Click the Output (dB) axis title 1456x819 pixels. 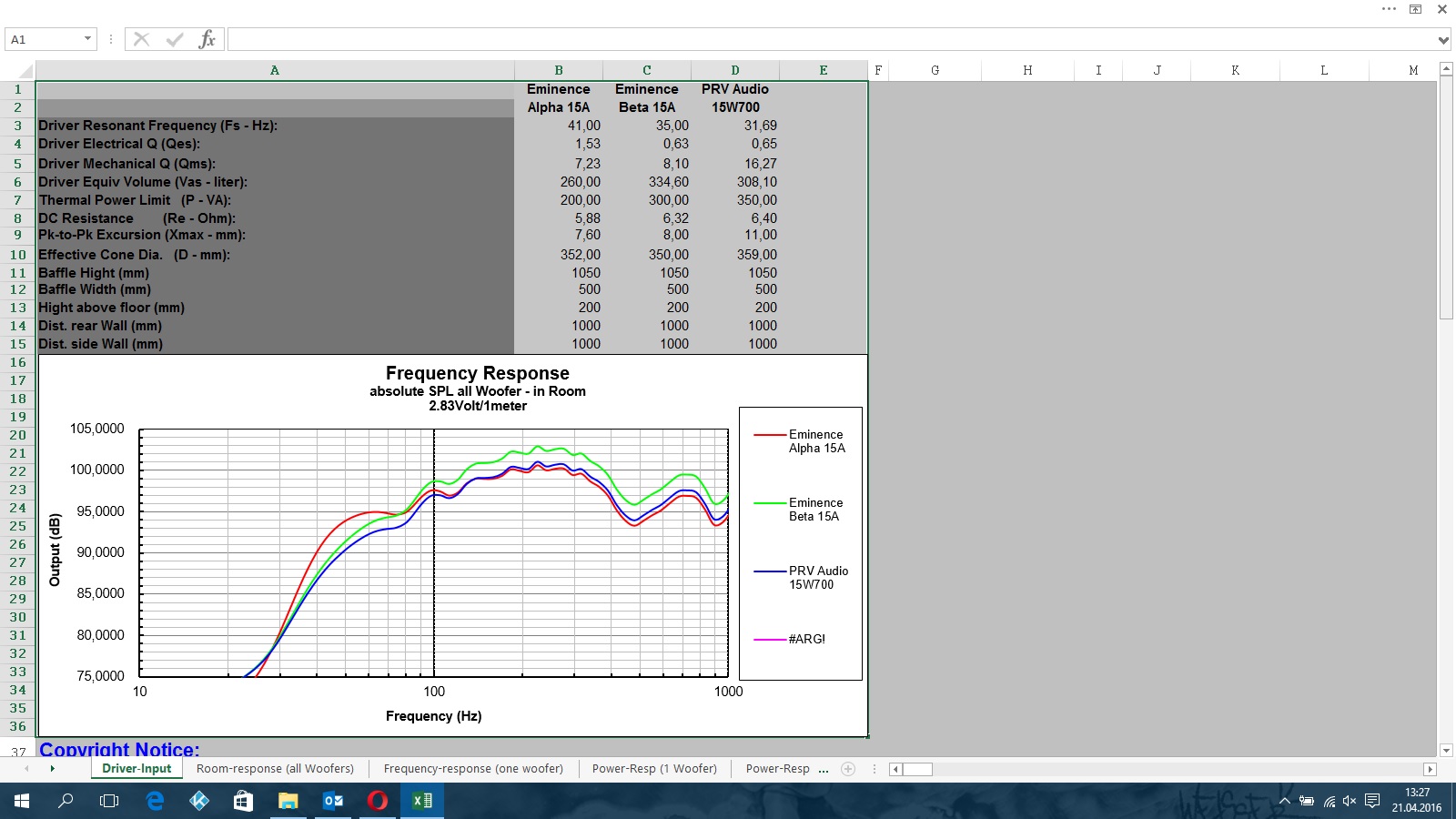tap(55, 550)
